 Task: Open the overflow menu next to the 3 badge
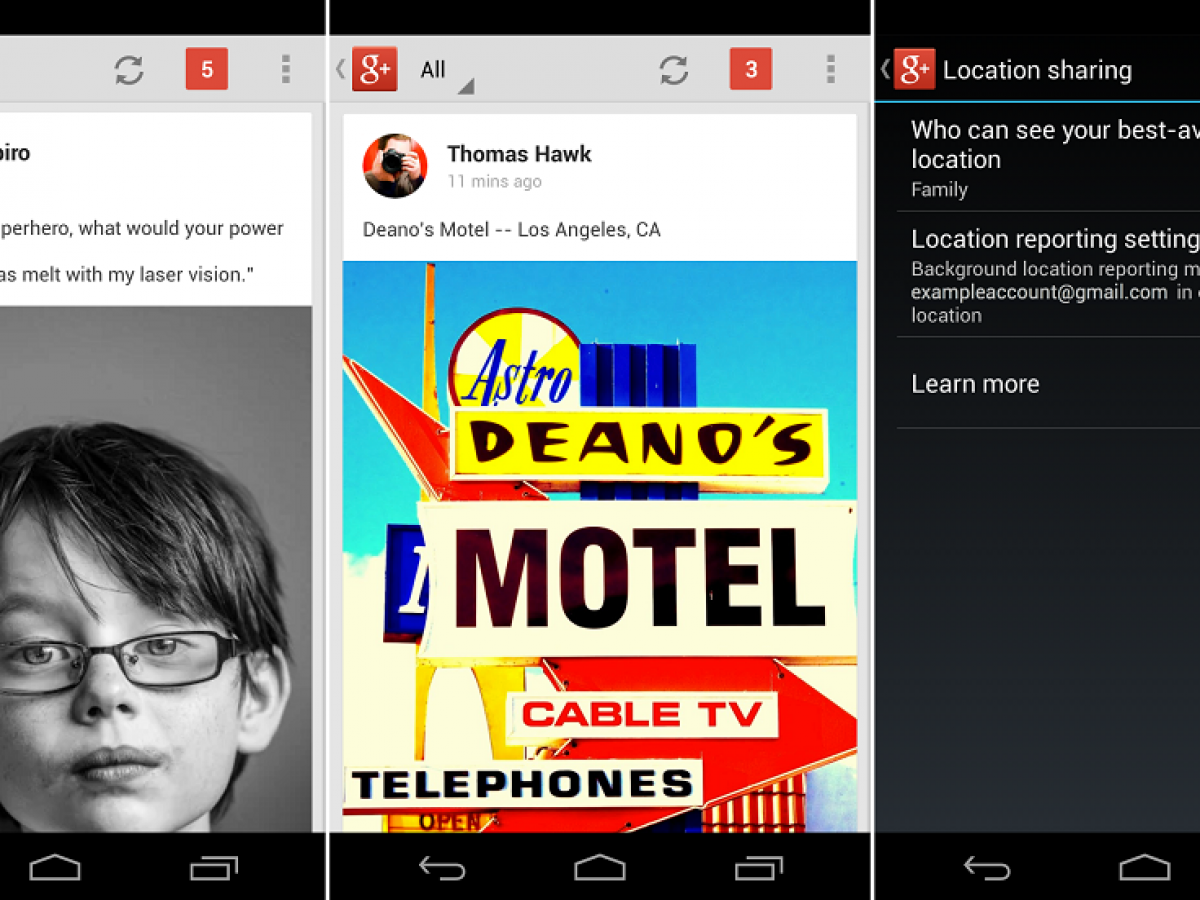click(830, 70)
